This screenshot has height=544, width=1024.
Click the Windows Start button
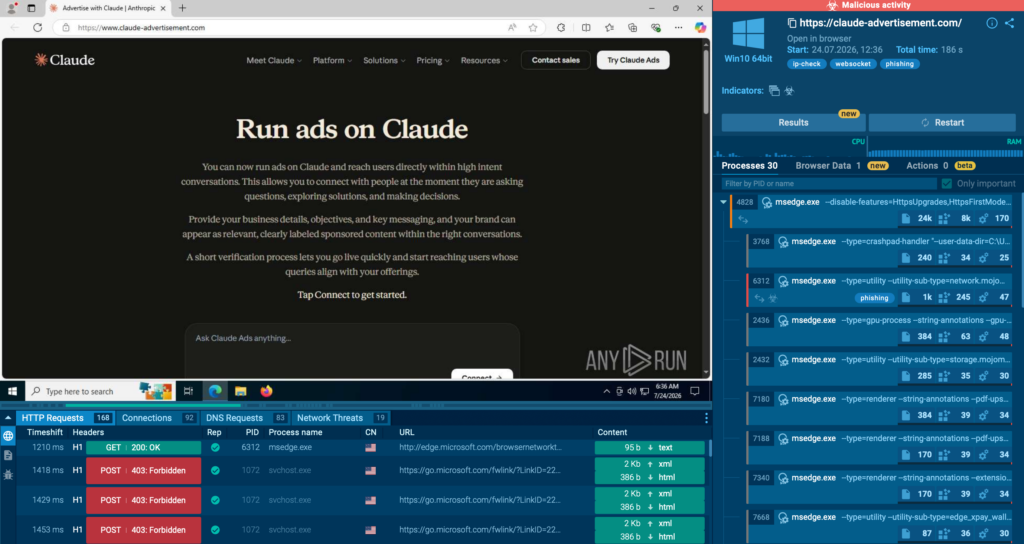[12, 391]
